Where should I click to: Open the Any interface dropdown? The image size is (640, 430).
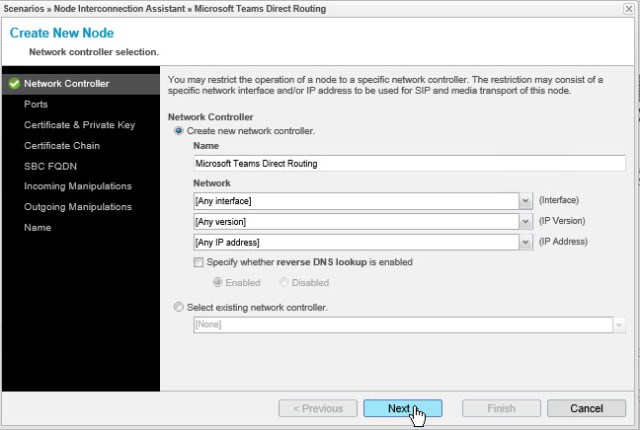(526, 201)
